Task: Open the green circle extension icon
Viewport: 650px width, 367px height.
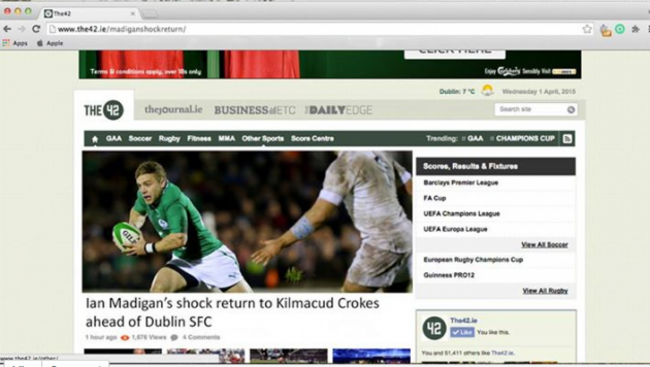Action: pos(620,29)
